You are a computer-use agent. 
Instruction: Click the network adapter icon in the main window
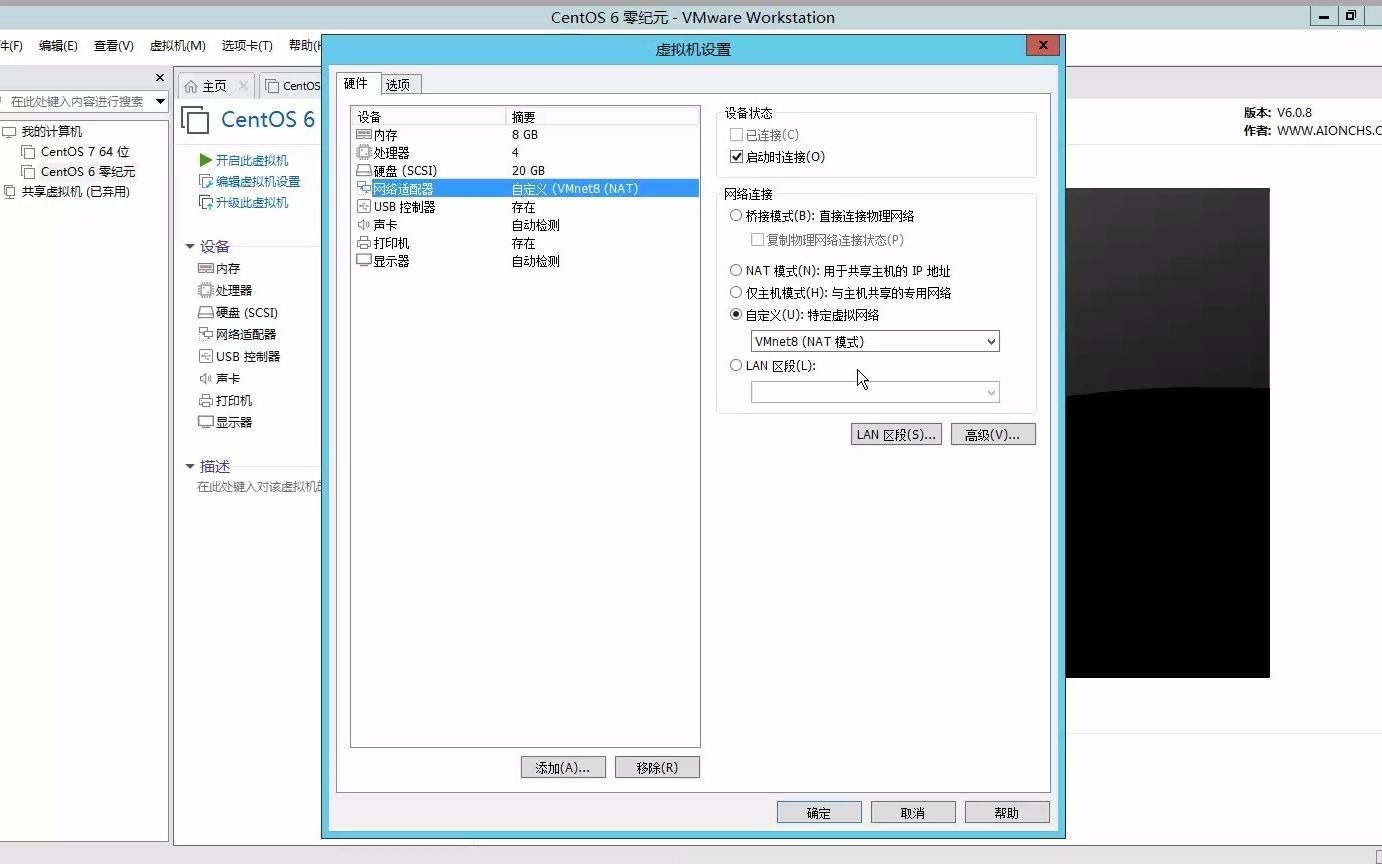(x=206, y=334)
